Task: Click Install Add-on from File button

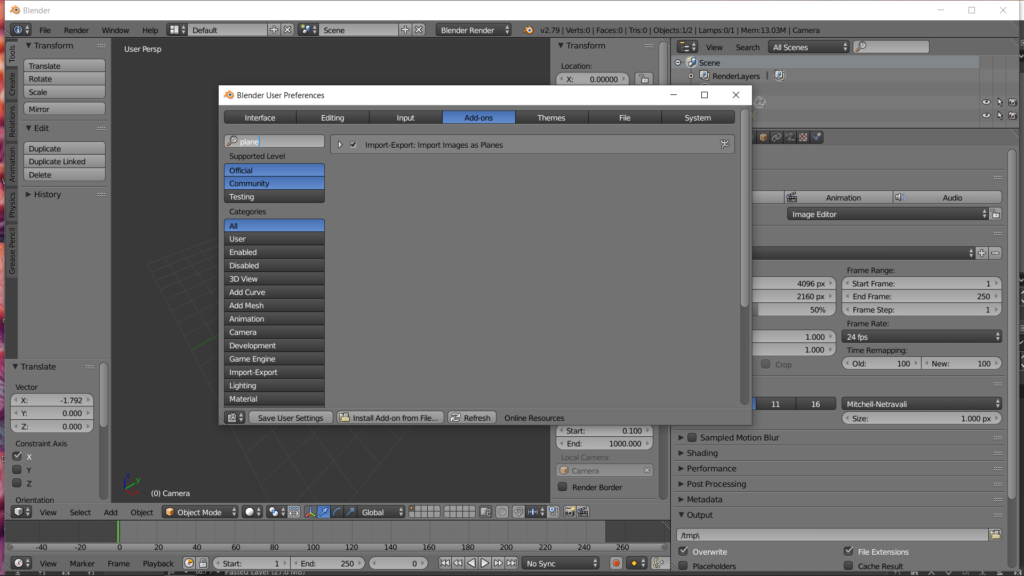Action: [390, 418]
